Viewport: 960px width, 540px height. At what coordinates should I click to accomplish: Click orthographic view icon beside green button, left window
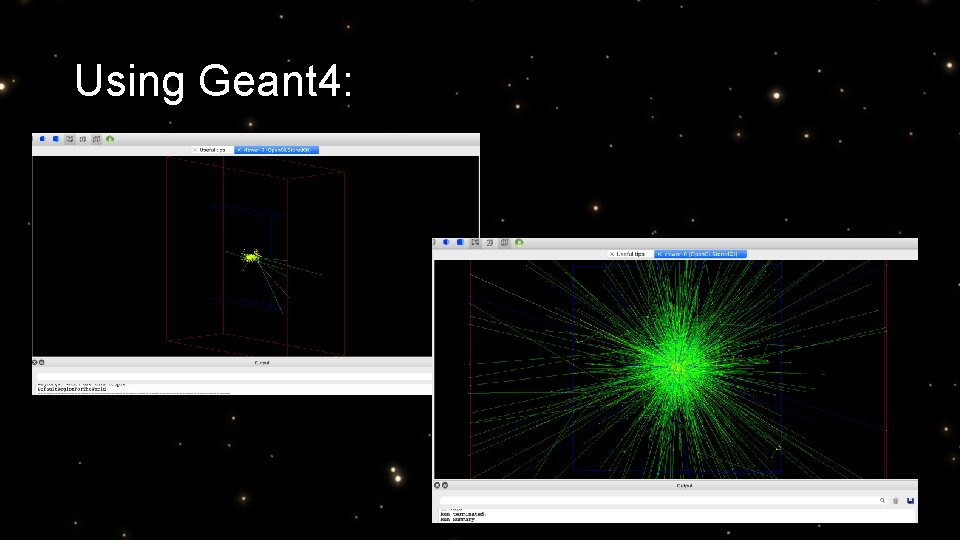[97, 139]
